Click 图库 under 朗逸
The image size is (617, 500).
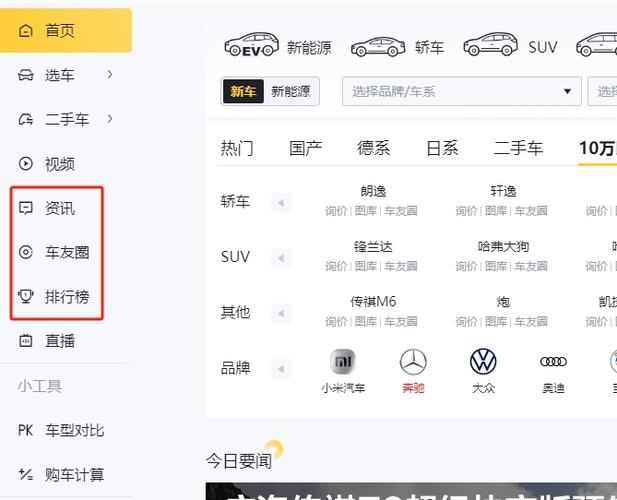[366, 211]
